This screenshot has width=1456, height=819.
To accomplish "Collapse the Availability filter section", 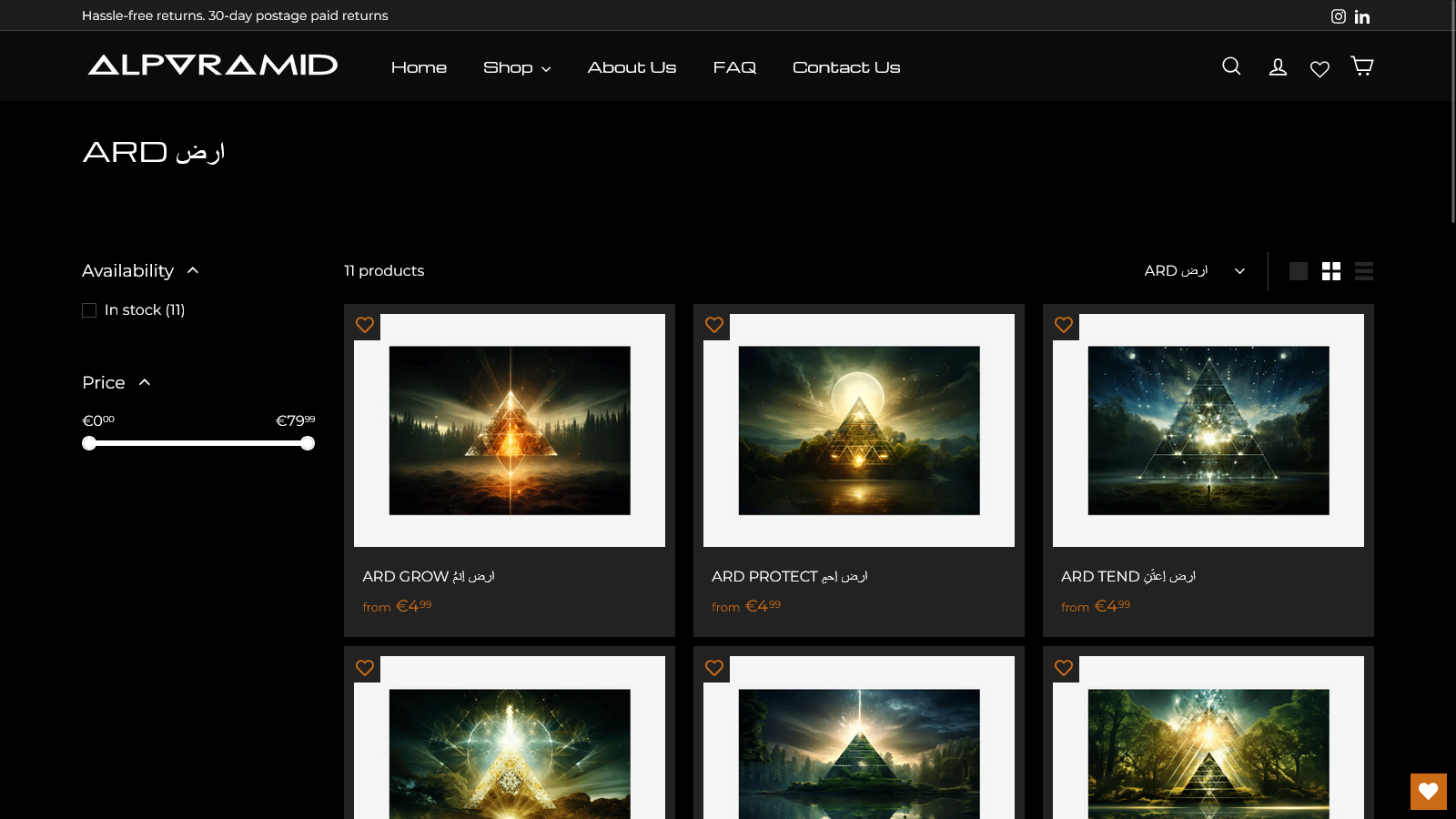I will point(140,271).
